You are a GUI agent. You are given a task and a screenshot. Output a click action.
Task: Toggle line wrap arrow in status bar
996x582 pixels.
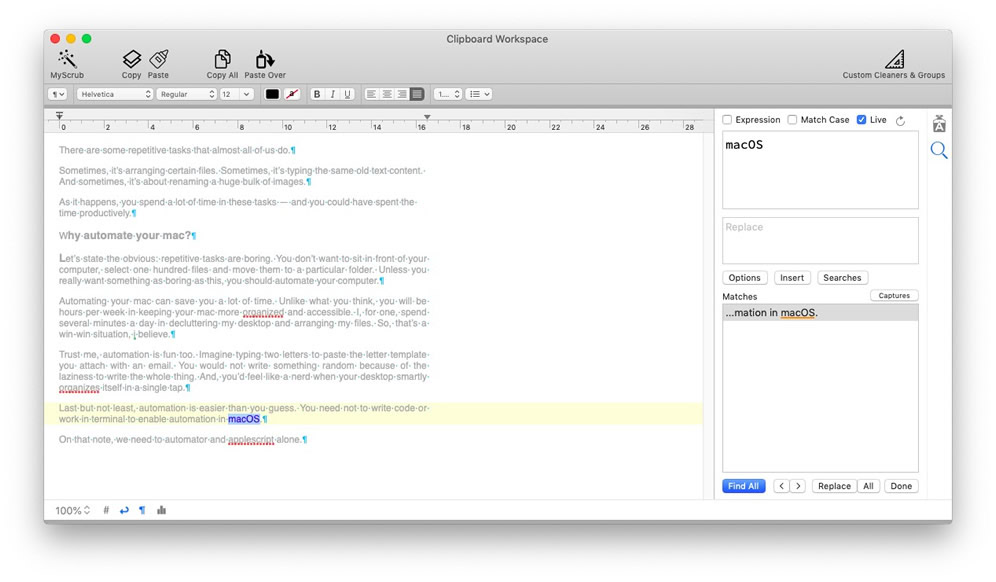124,510
